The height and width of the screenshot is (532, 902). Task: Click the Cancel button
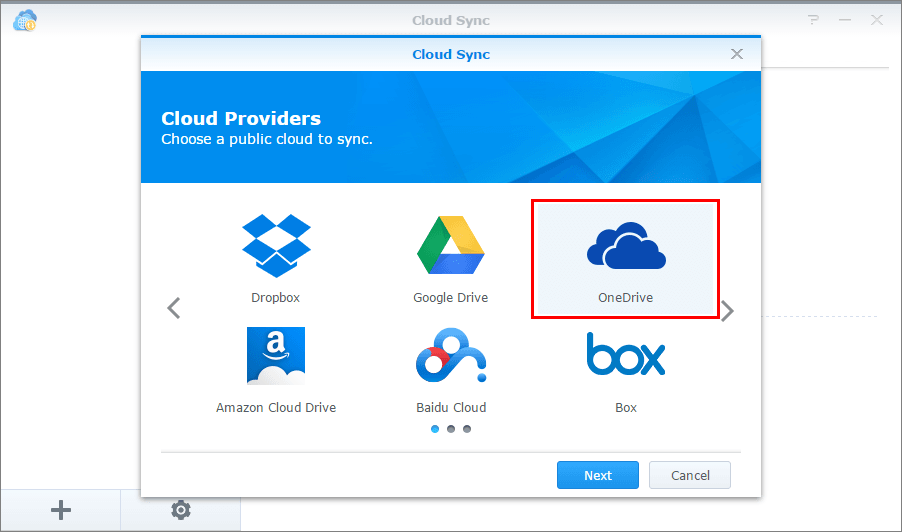pos(690,475)
